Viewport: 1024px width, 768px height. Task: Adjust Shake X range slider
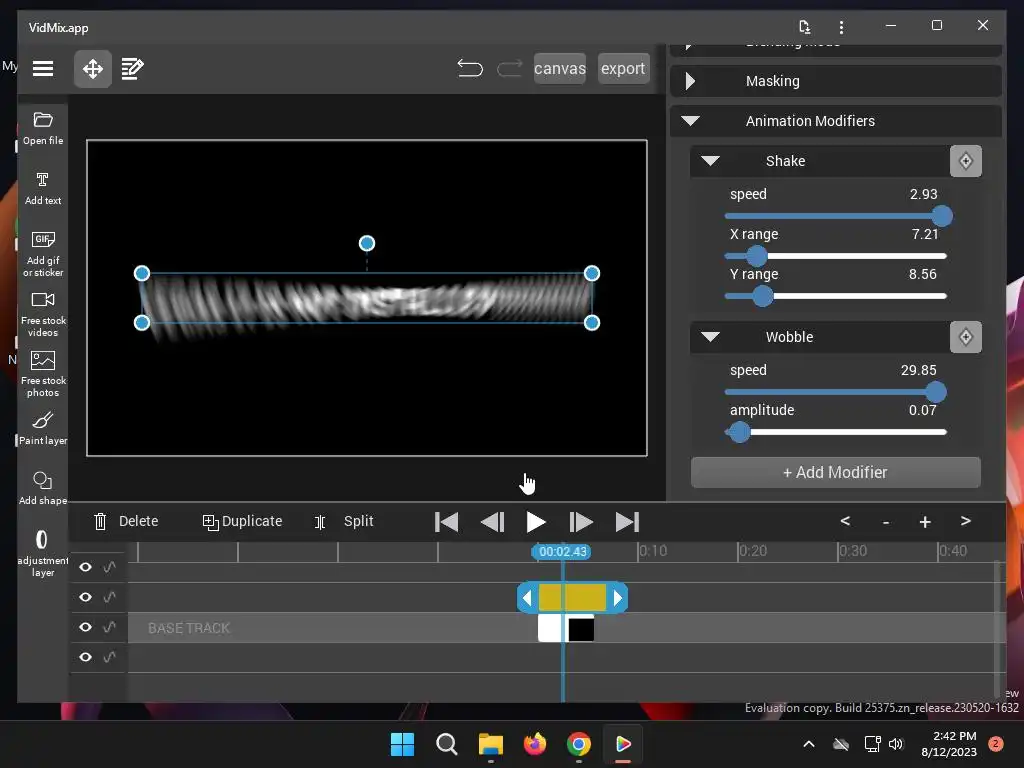pyautogui.click(x=756, y=256)
